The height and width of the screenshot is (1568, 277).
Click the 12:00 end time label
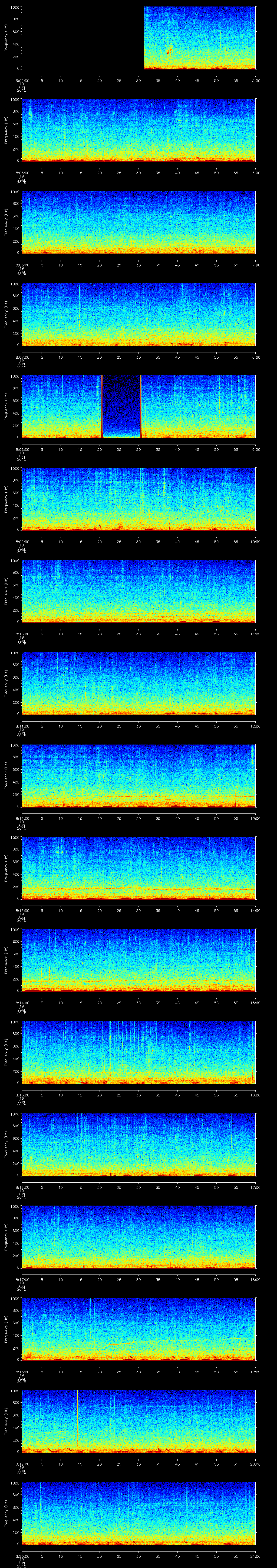click(x=255, y=726)
